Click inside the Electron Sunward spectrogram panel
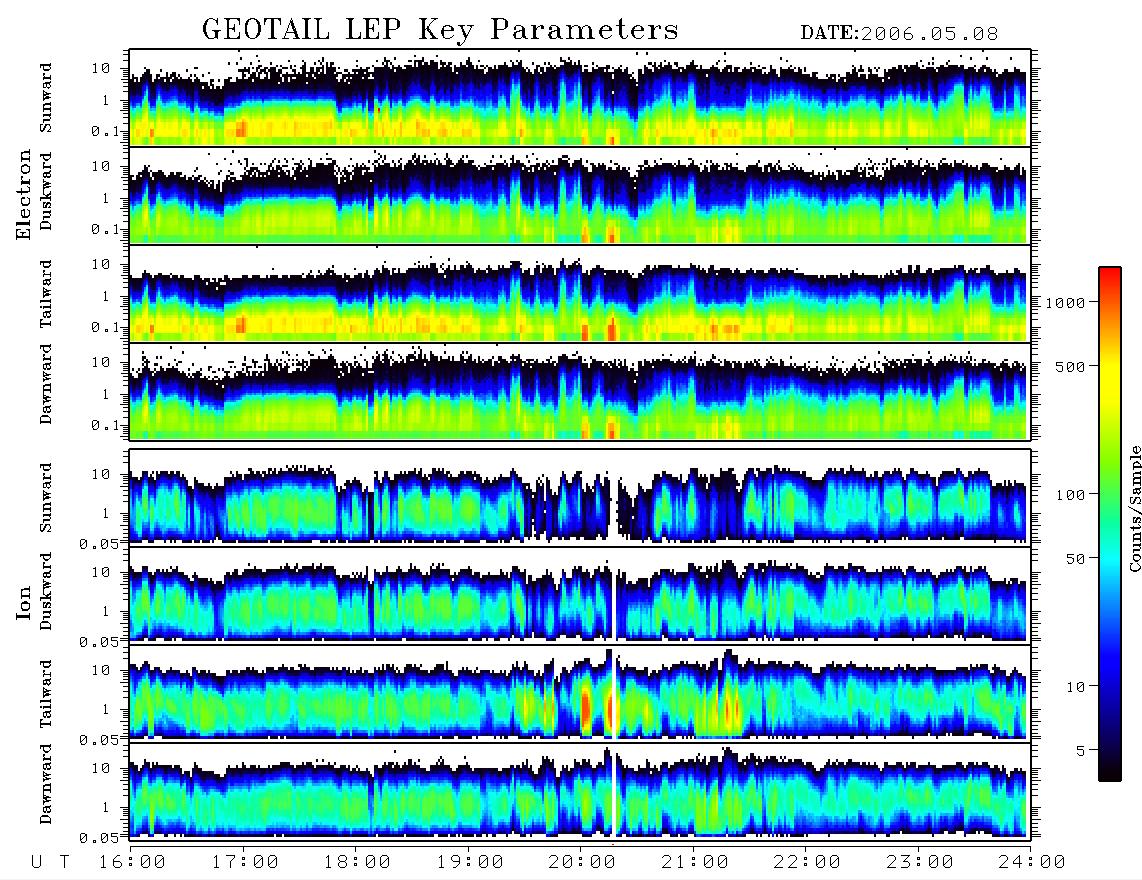 tap(580, 97)
